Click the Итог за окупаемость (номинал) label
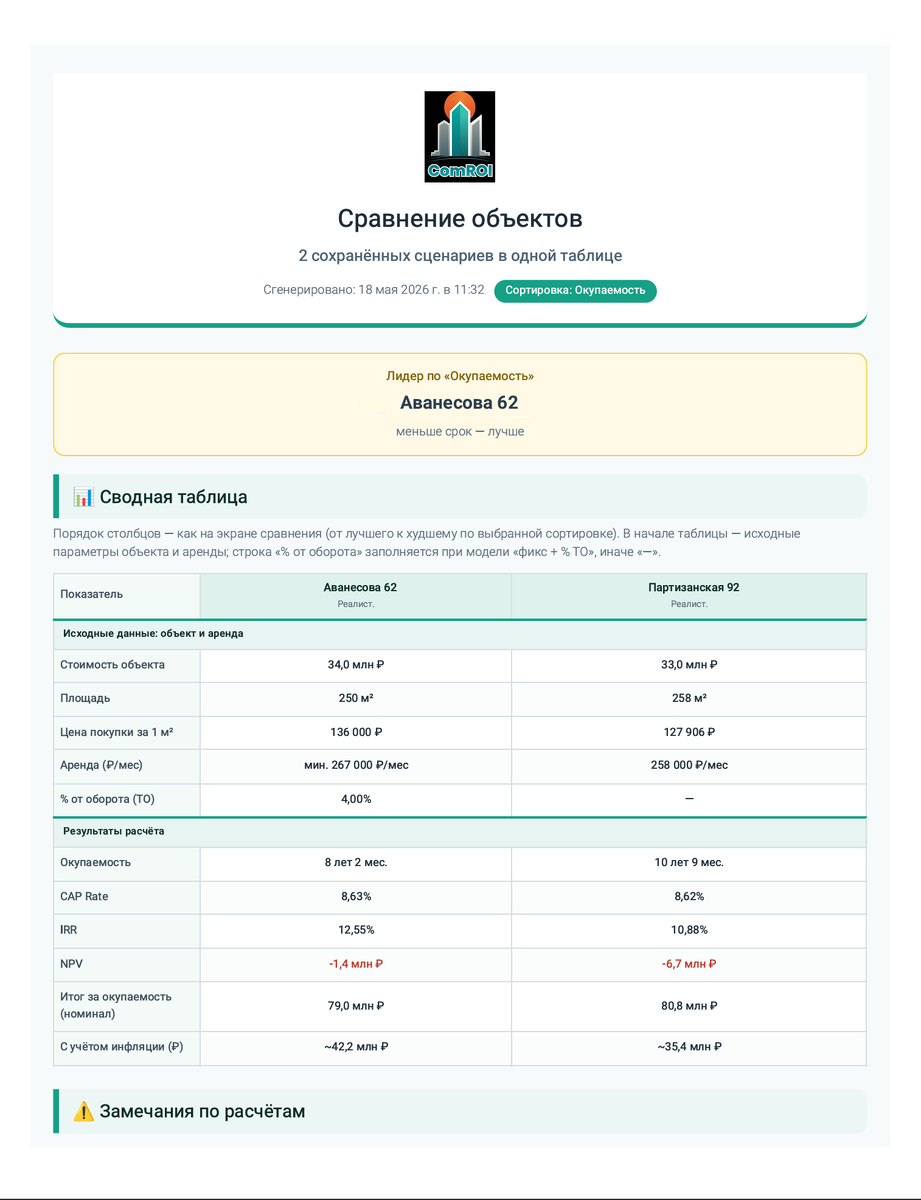This screenshot has width=921, height=1200. click(116, 1005)
